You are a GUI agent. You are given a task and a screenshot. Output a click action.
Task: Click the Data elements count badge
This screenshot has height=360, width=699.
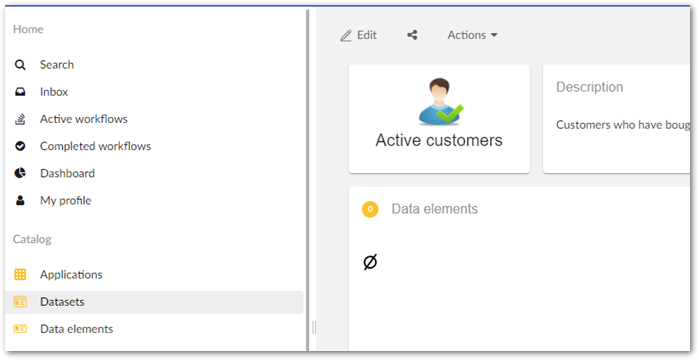370,209
